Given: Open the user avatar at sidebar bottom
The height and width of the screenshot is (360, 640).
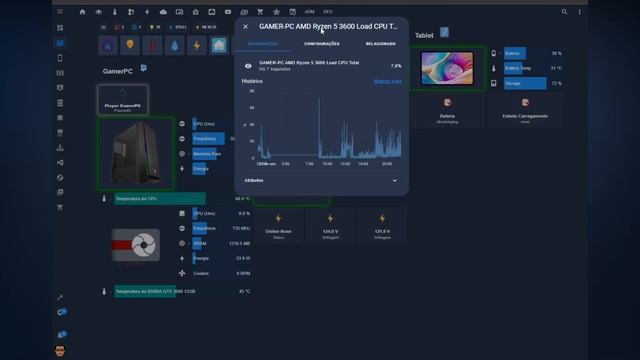Looking at the screenshot, I should tap(60, 351).
